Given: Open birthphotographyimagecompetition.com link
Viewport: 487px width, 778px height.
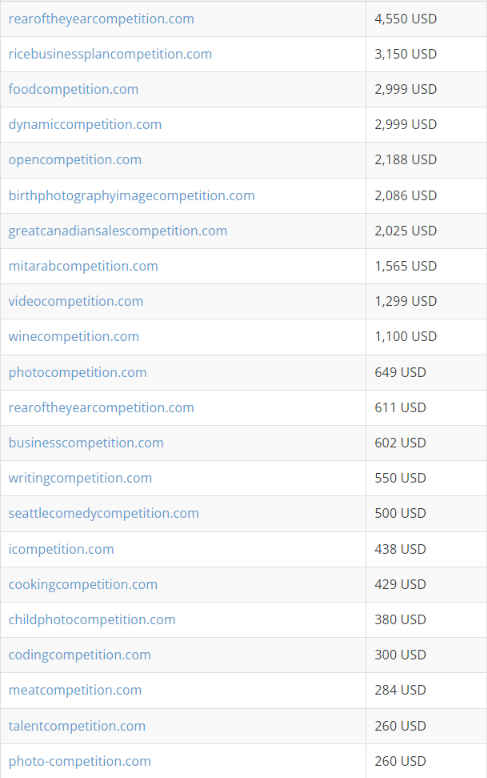Looking at the screenshot, I should [x=131, y=195].
